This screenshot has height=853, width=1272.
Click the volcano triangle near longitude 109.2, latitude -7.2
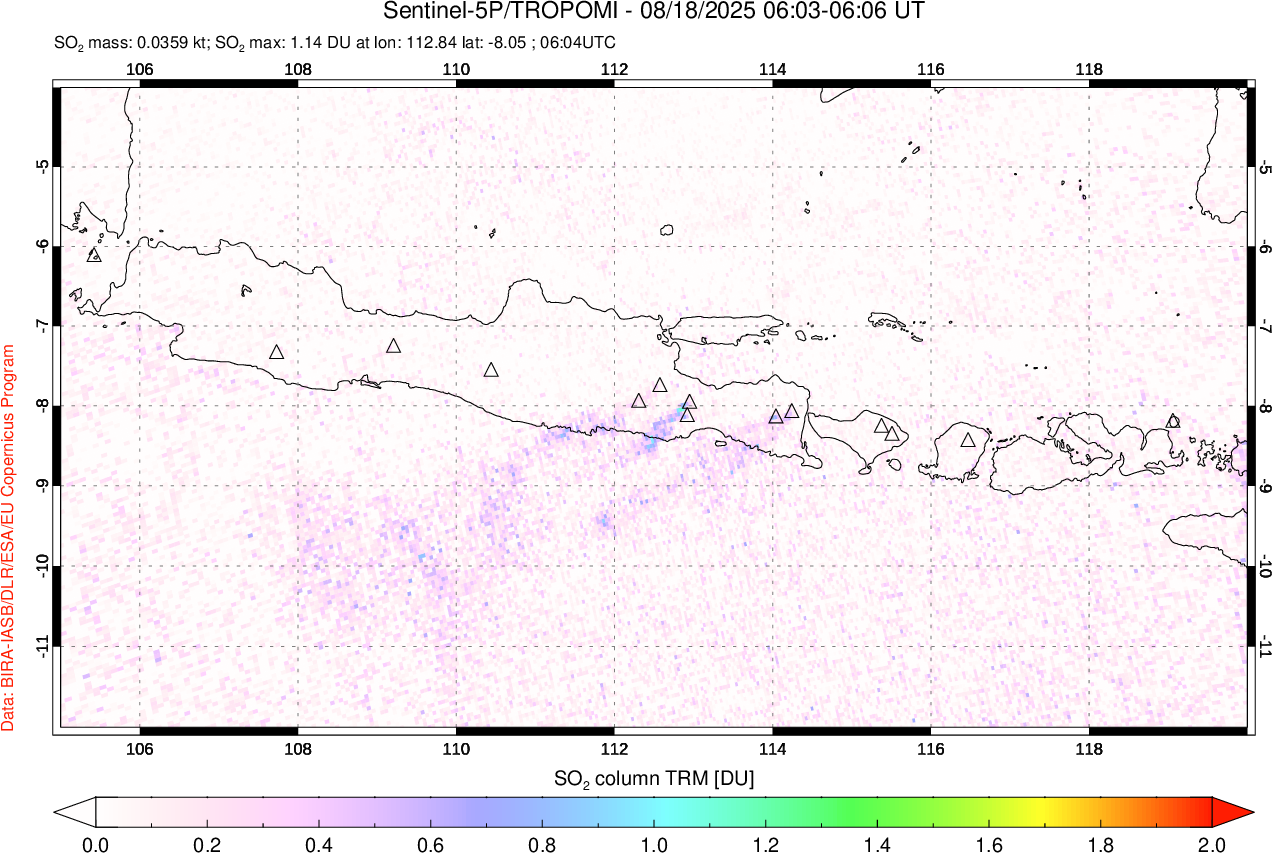pos(394,346)
